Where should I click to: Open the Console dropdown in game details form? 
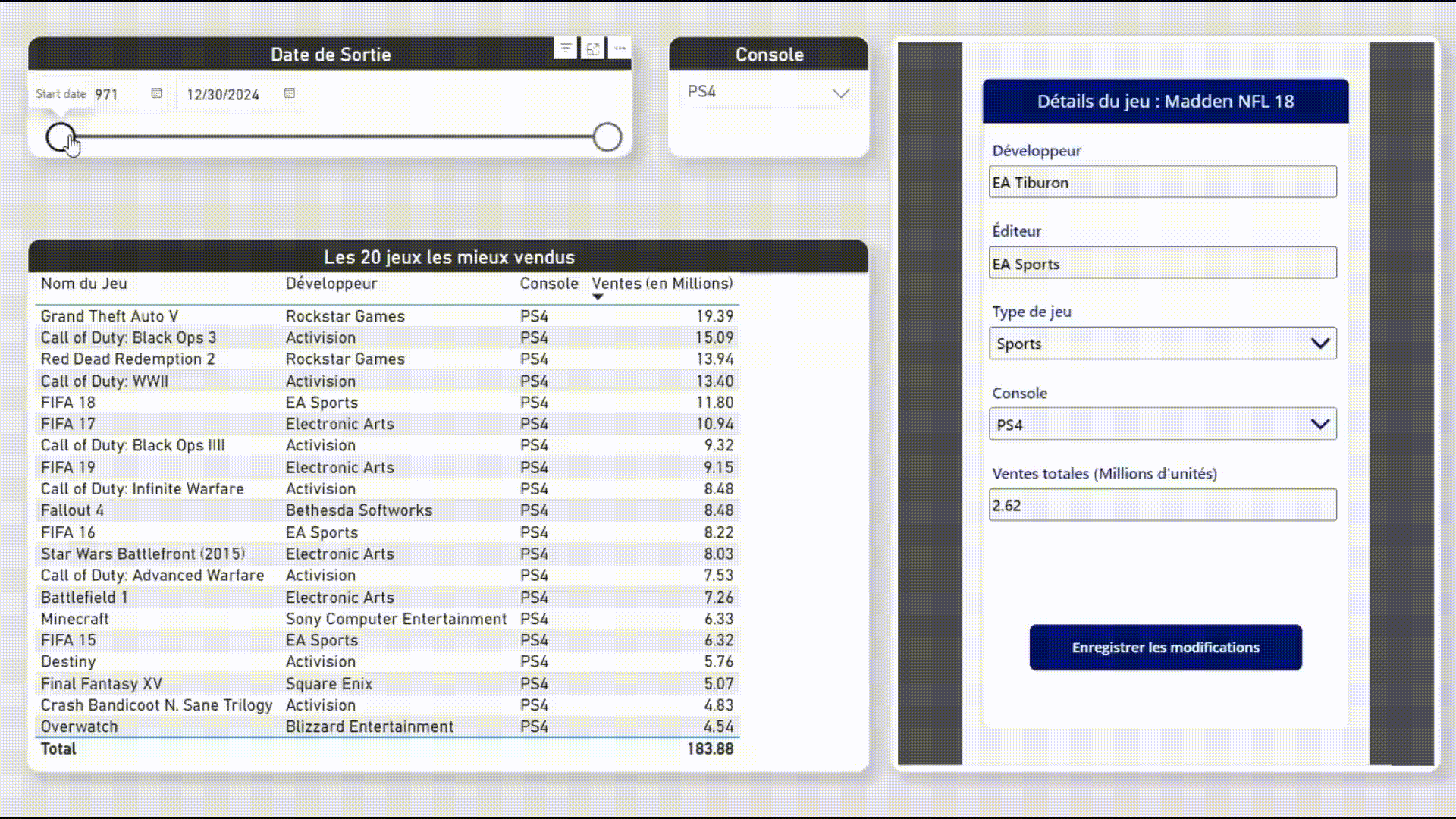(1163, 425)
